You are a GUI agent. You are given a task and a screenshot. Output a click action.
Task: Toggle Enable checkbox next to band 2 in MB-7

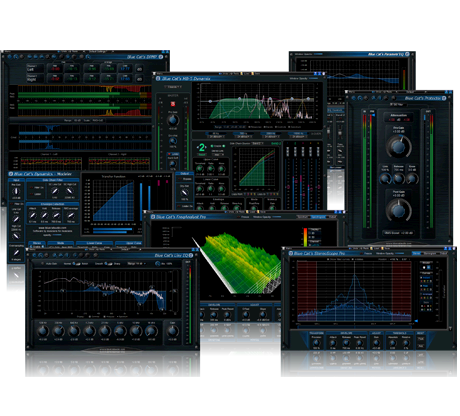click(x=217, y=146)
